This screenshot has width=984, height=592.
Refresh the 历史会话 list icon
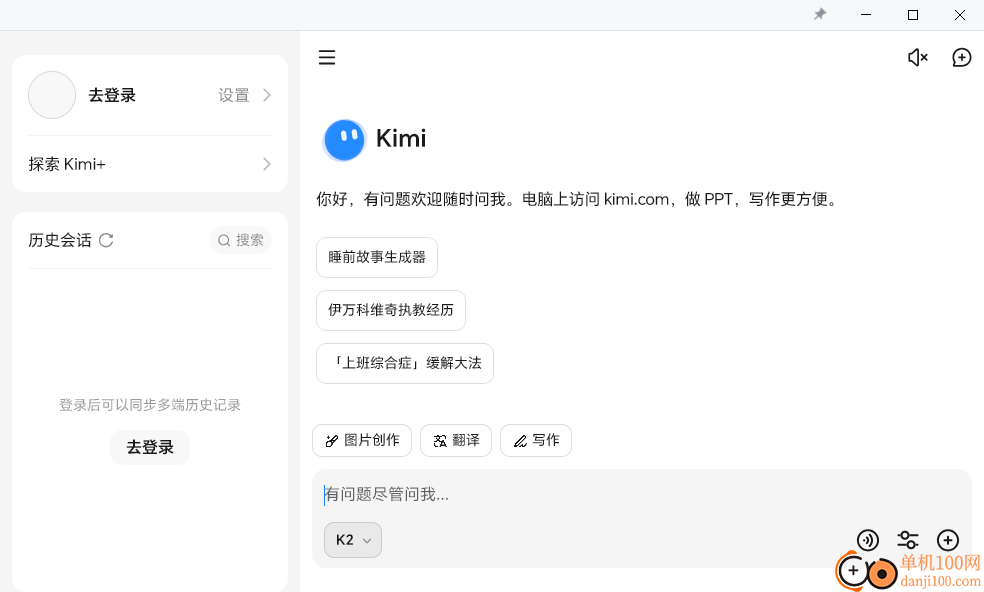(106, 240)
